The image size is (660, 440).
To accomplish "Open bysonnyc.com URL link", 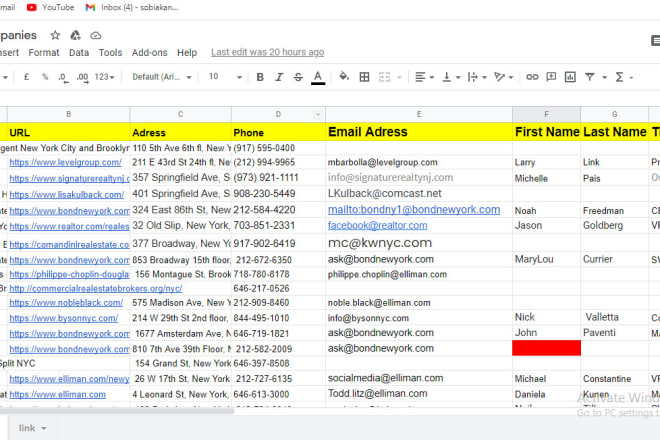I will click(64, 318).
